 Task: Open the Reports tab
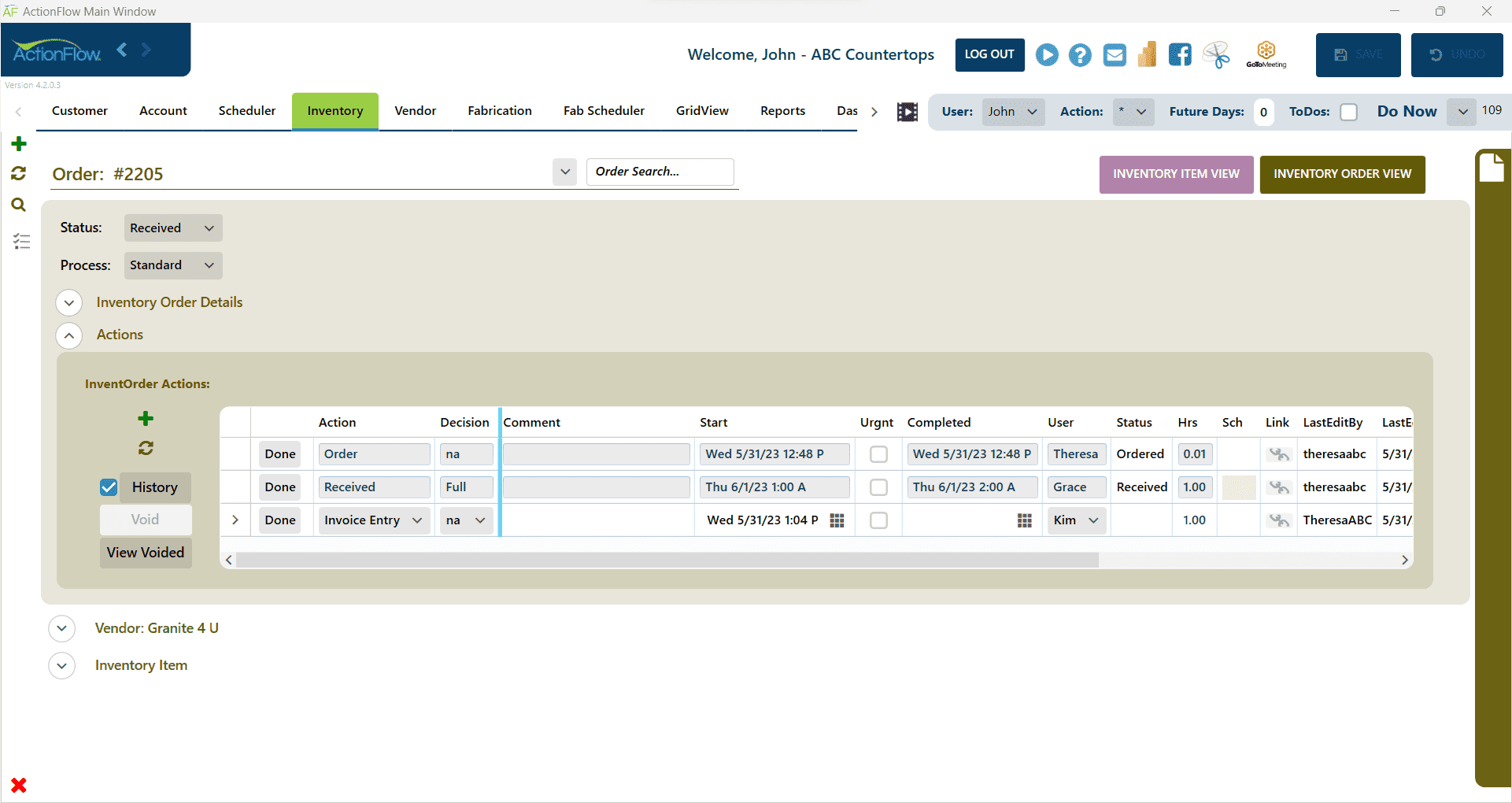click(x=782, y=111)
